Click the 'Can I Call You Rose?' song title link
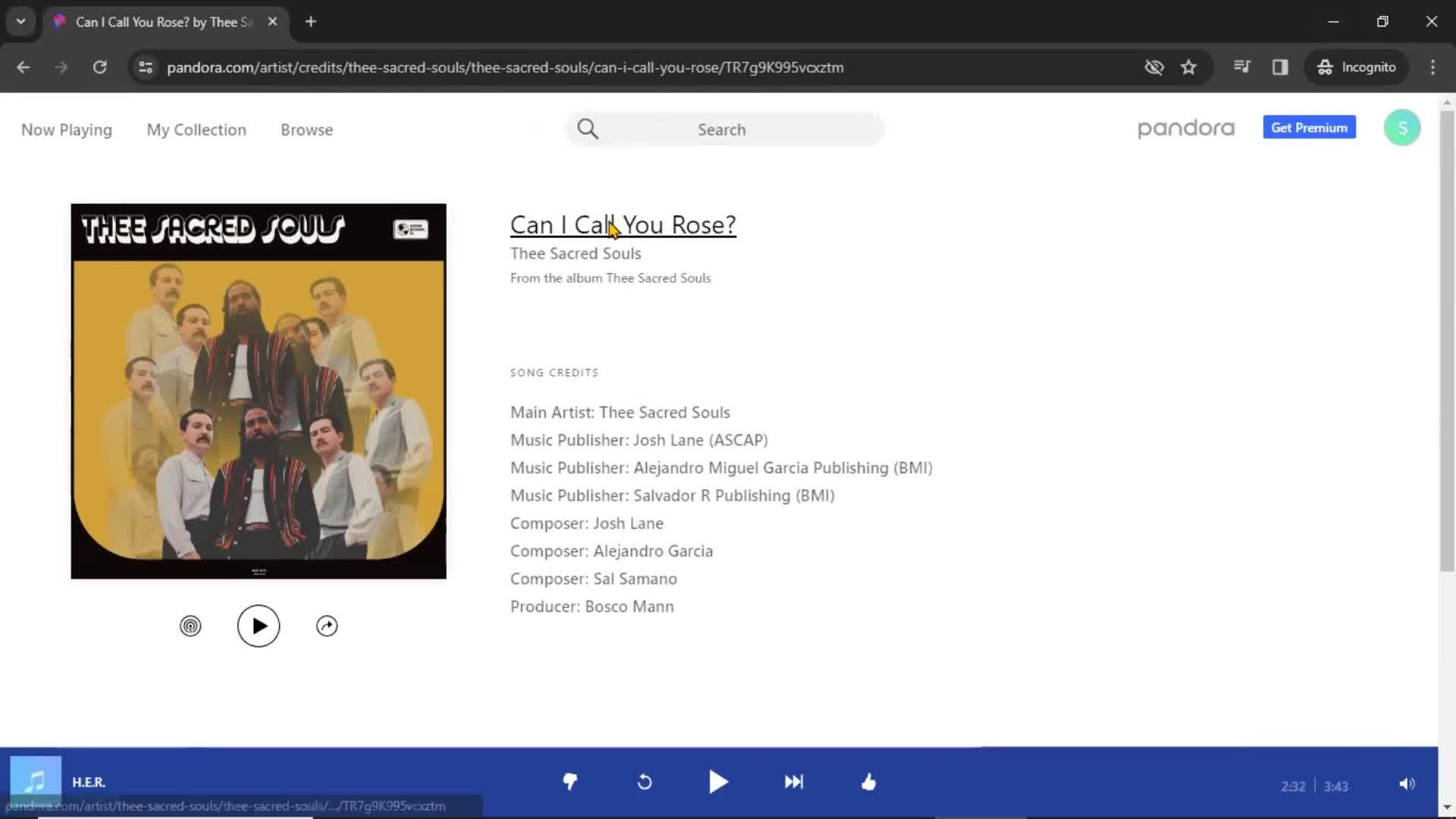This screenshot has width=1456, height=819. pyautogui.click(x=623, y=225)
